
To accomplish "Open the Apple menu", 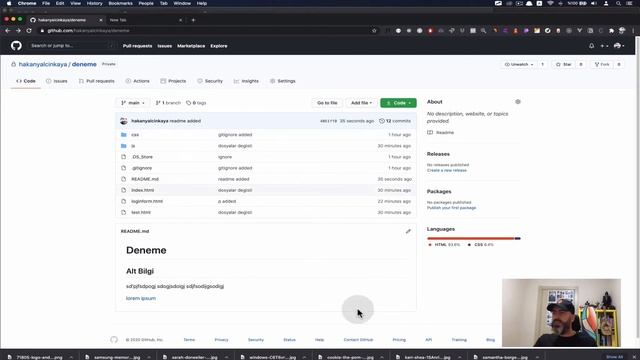I will 9,3.
